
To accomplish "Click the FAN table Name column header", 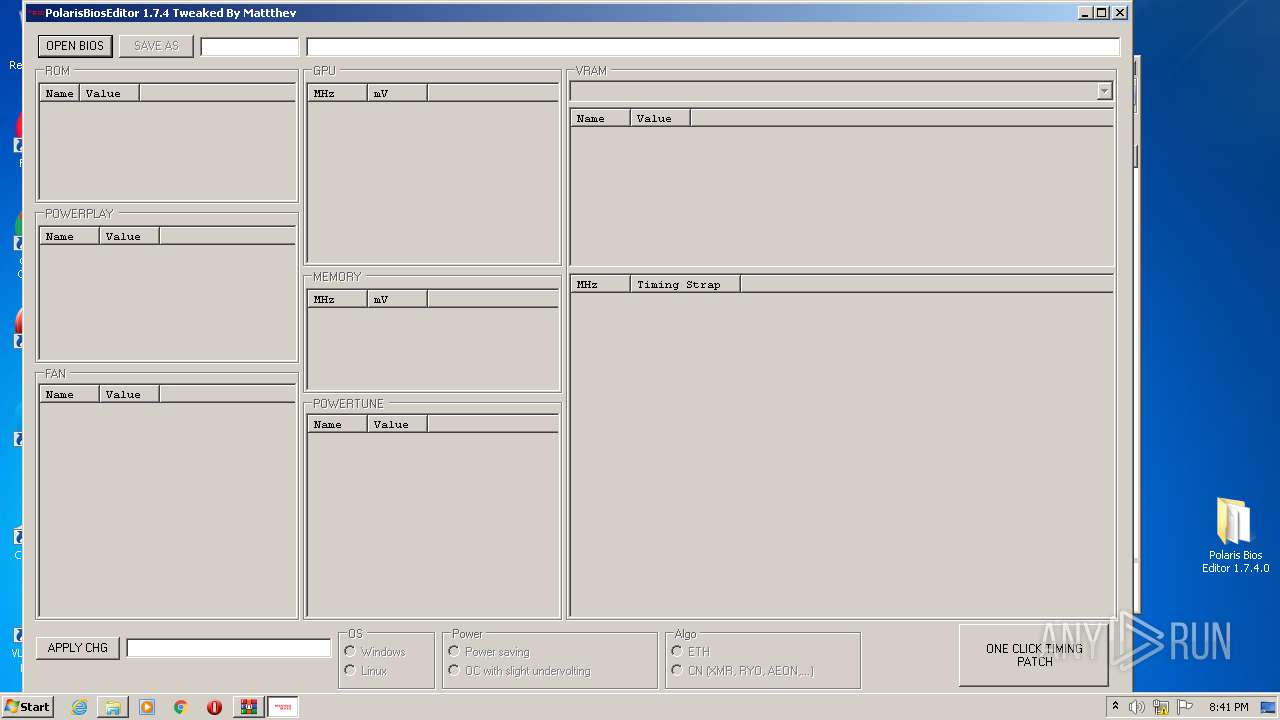I will pos(70,394).
